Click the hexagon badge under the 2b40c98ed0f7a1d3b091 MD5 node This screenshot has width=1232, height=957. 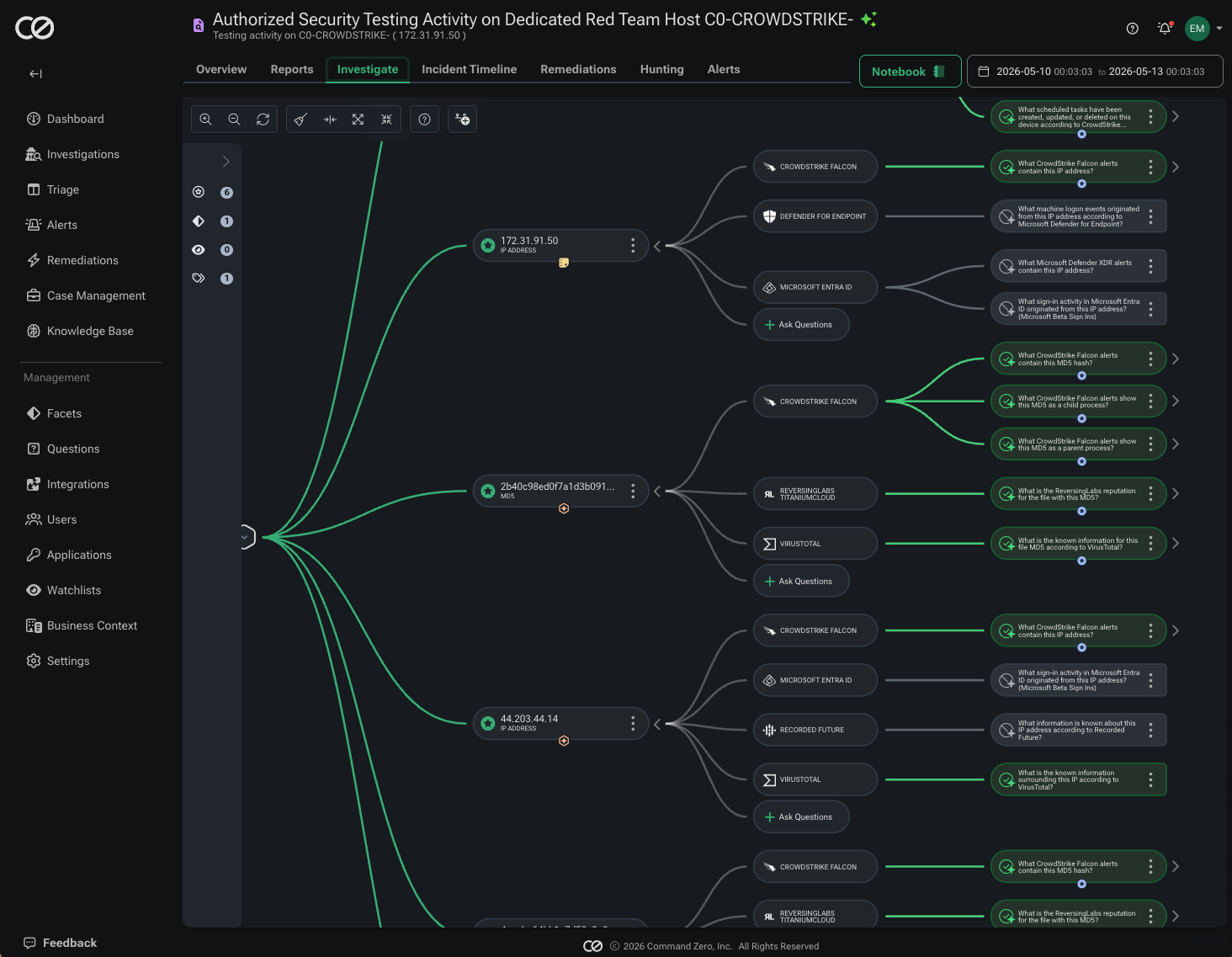pyautogui.click(x=564, y=508)
